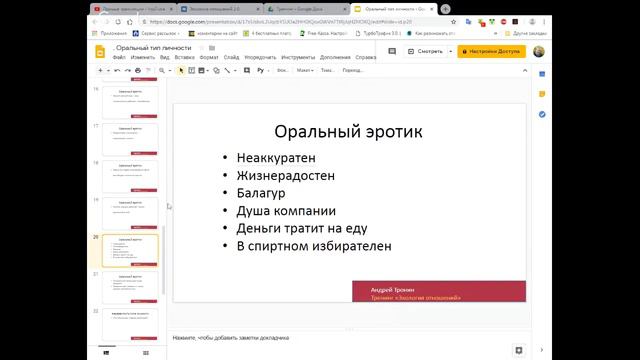Screen dimensions: 640x360
Task: Select slide 17 thumbnail
Action: coord(130,140)
